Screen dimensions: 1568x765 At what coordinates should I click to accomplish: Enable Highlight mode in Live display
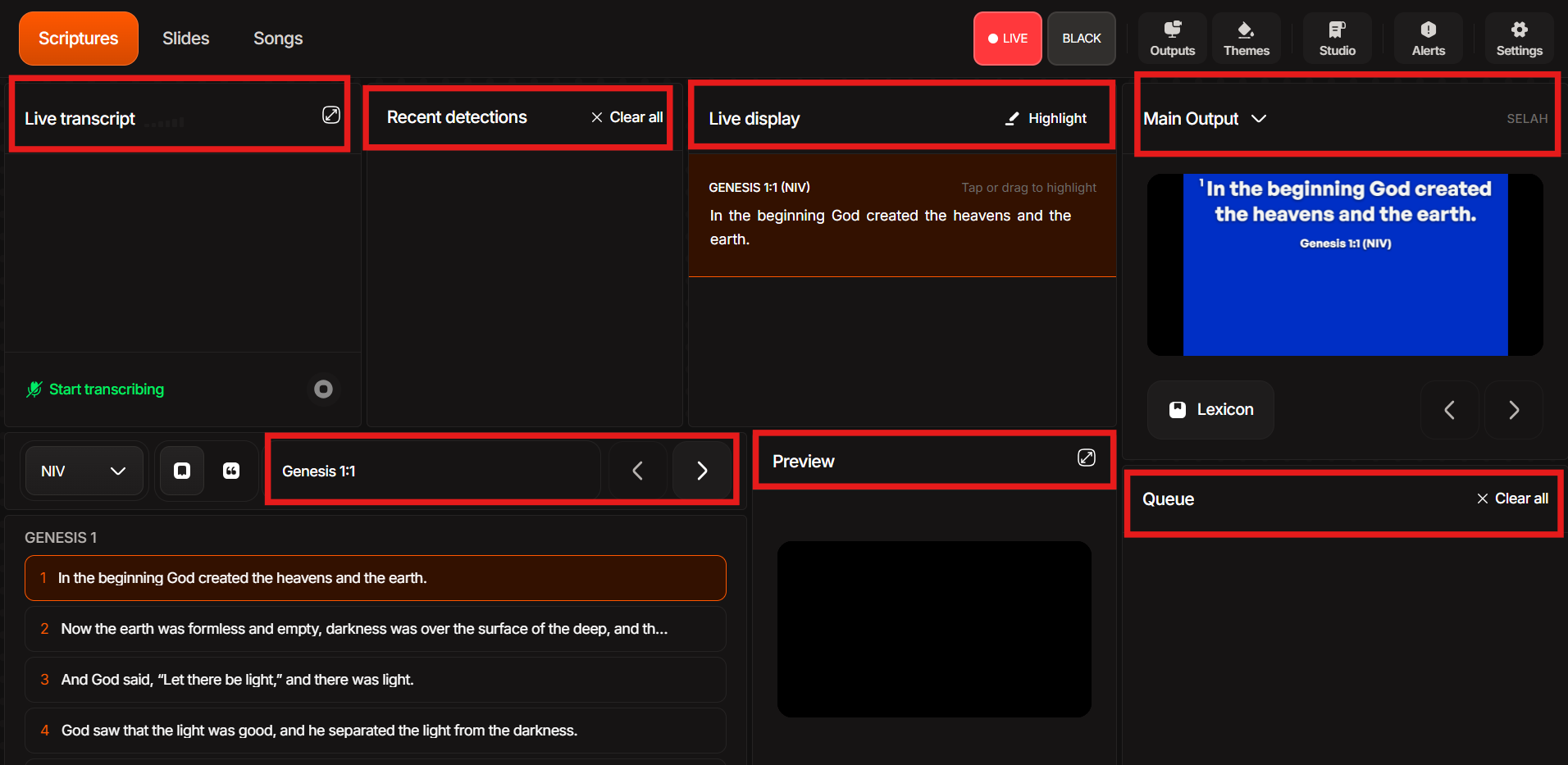(x=1046, y=119)
